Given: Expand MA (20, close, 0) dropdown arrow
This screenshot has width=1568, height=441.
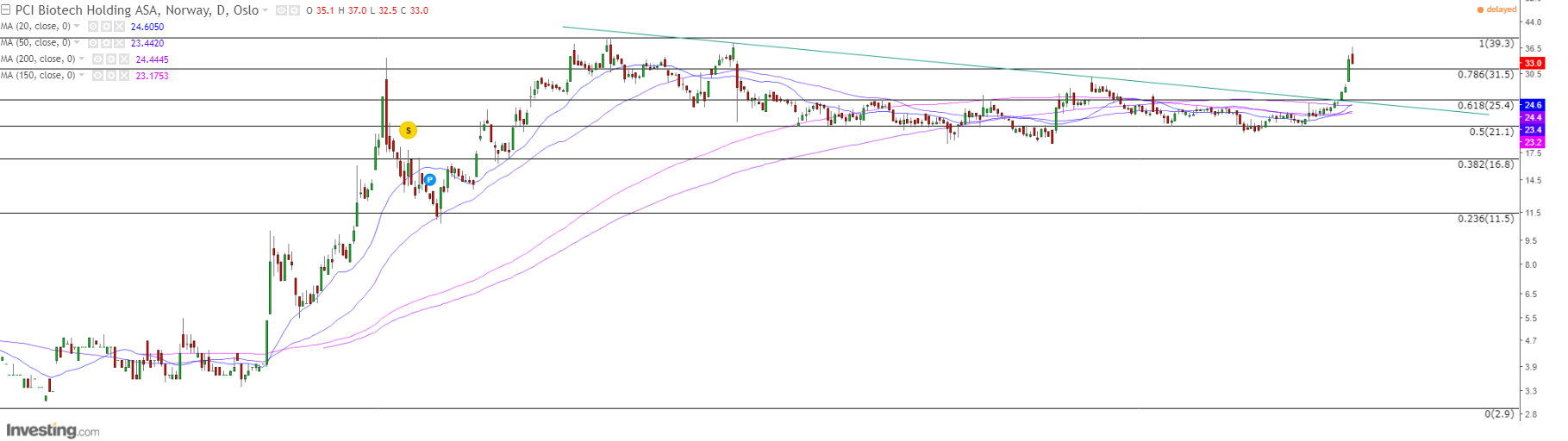Looking at the screenshot, I should tap(77, 26).
